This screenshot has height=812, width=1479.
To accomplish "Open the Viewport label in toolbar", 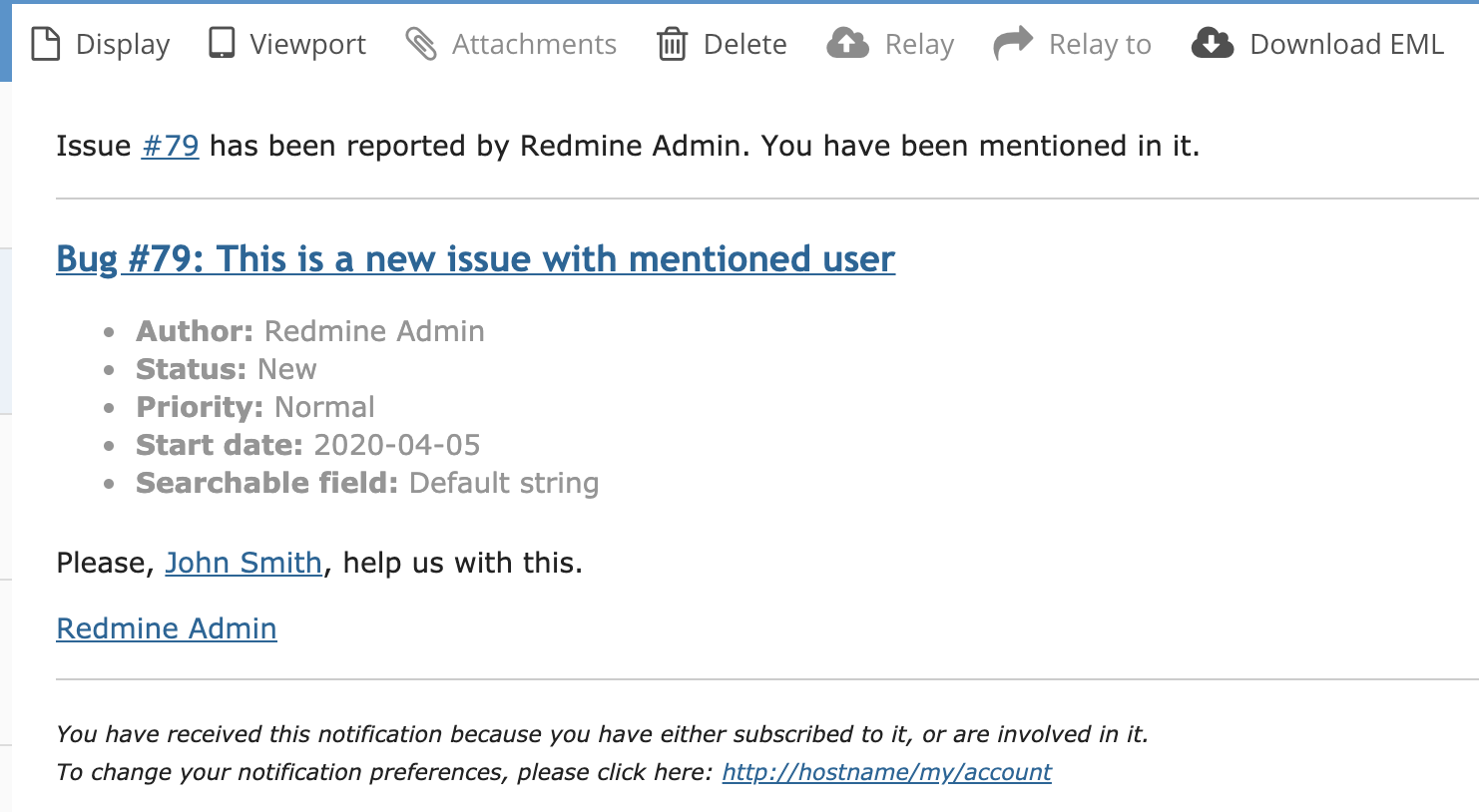I will click(307, 45).
